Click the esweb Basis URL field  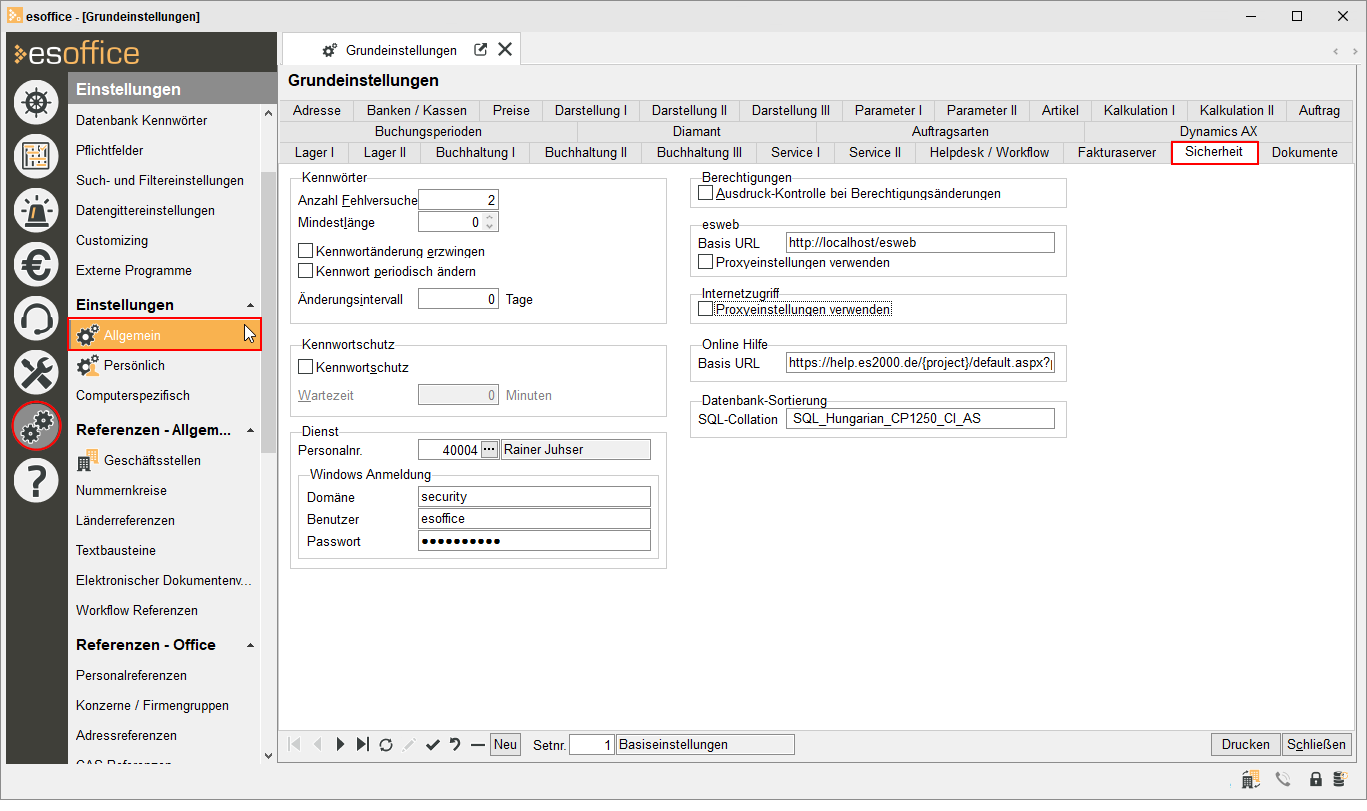click(920, 242)
